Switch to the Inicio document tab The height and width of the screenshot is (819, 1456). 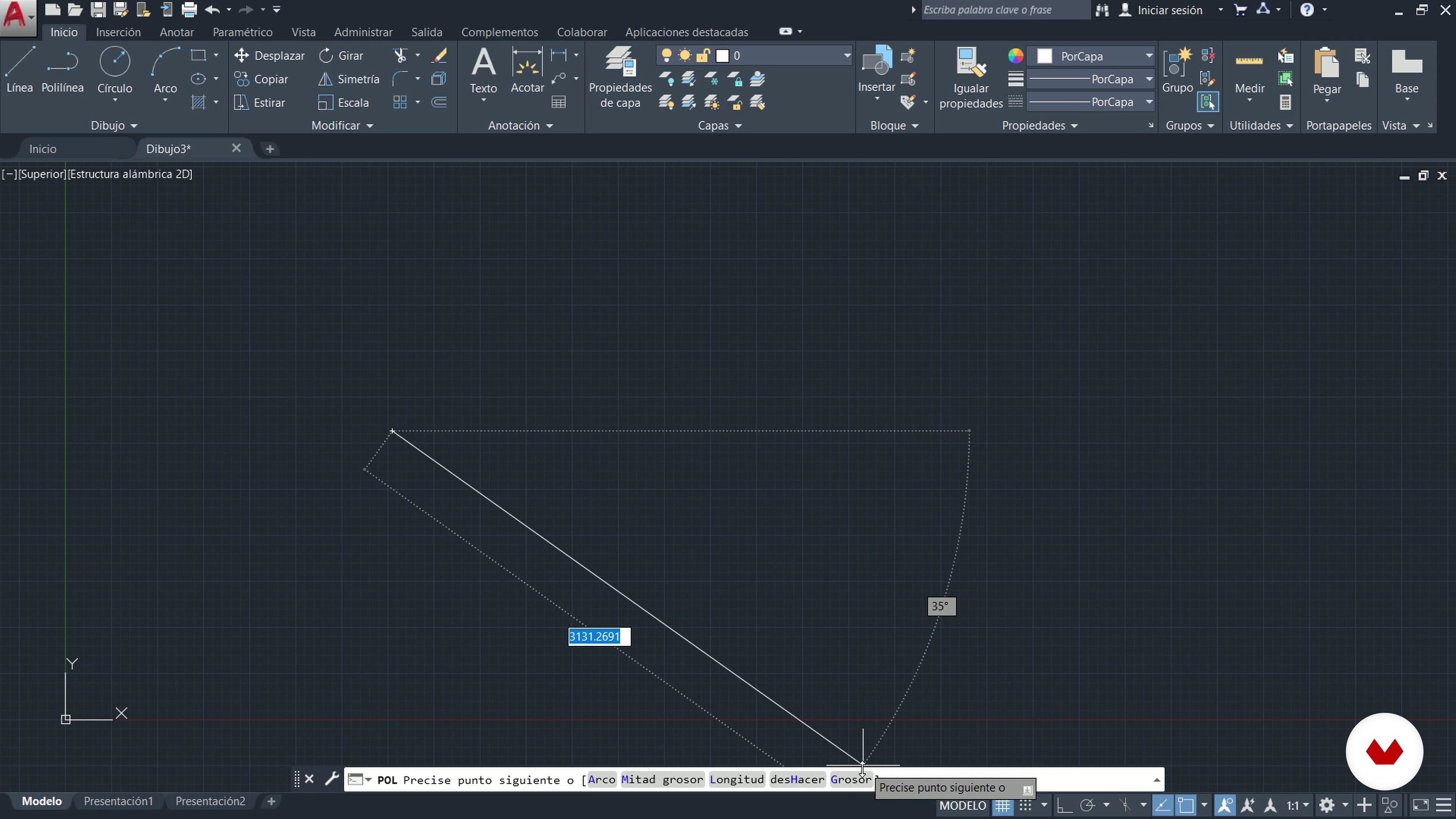pyautogui.click(x=43, y=149)
